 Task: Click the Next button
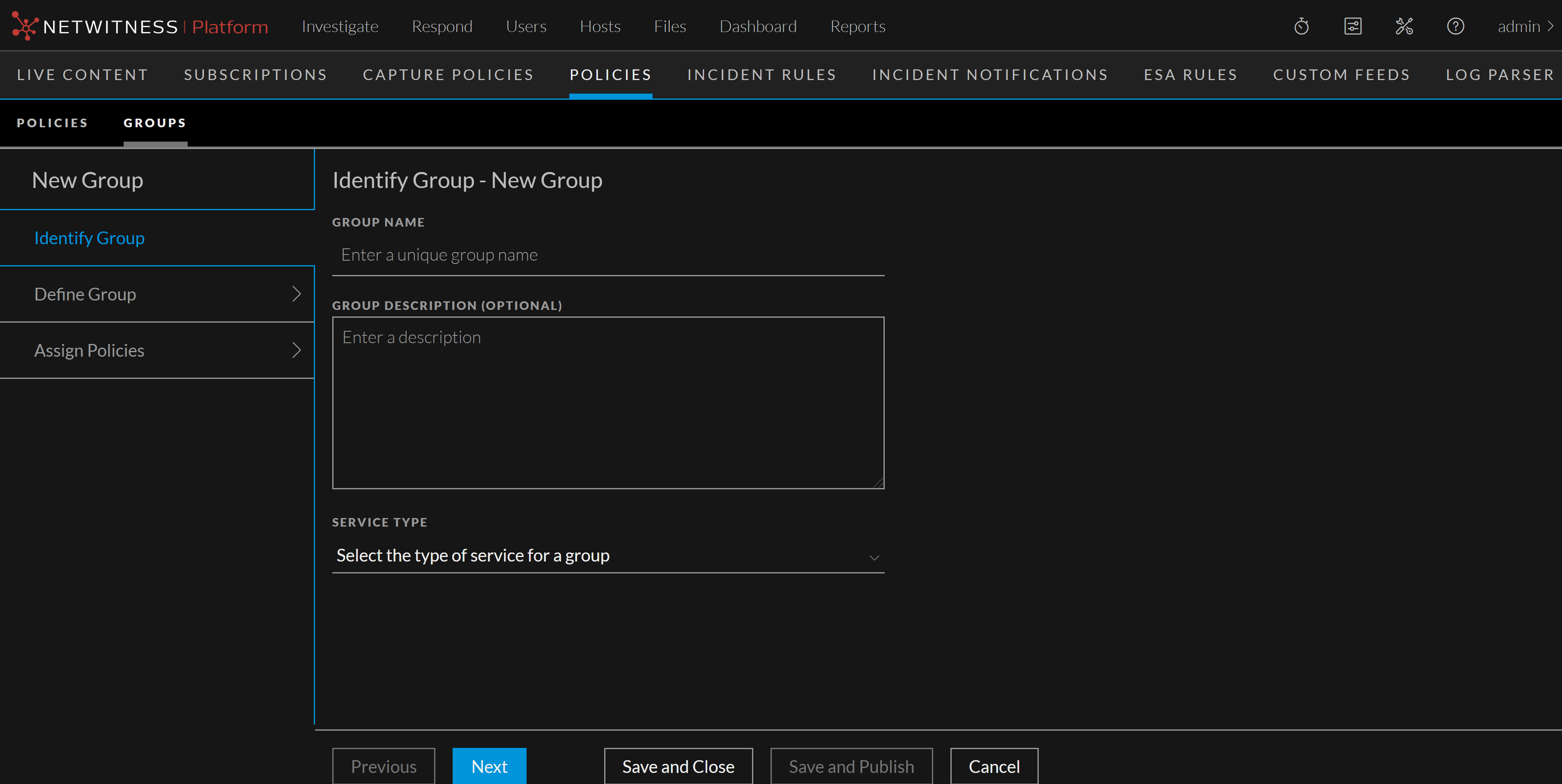point(489,766)
